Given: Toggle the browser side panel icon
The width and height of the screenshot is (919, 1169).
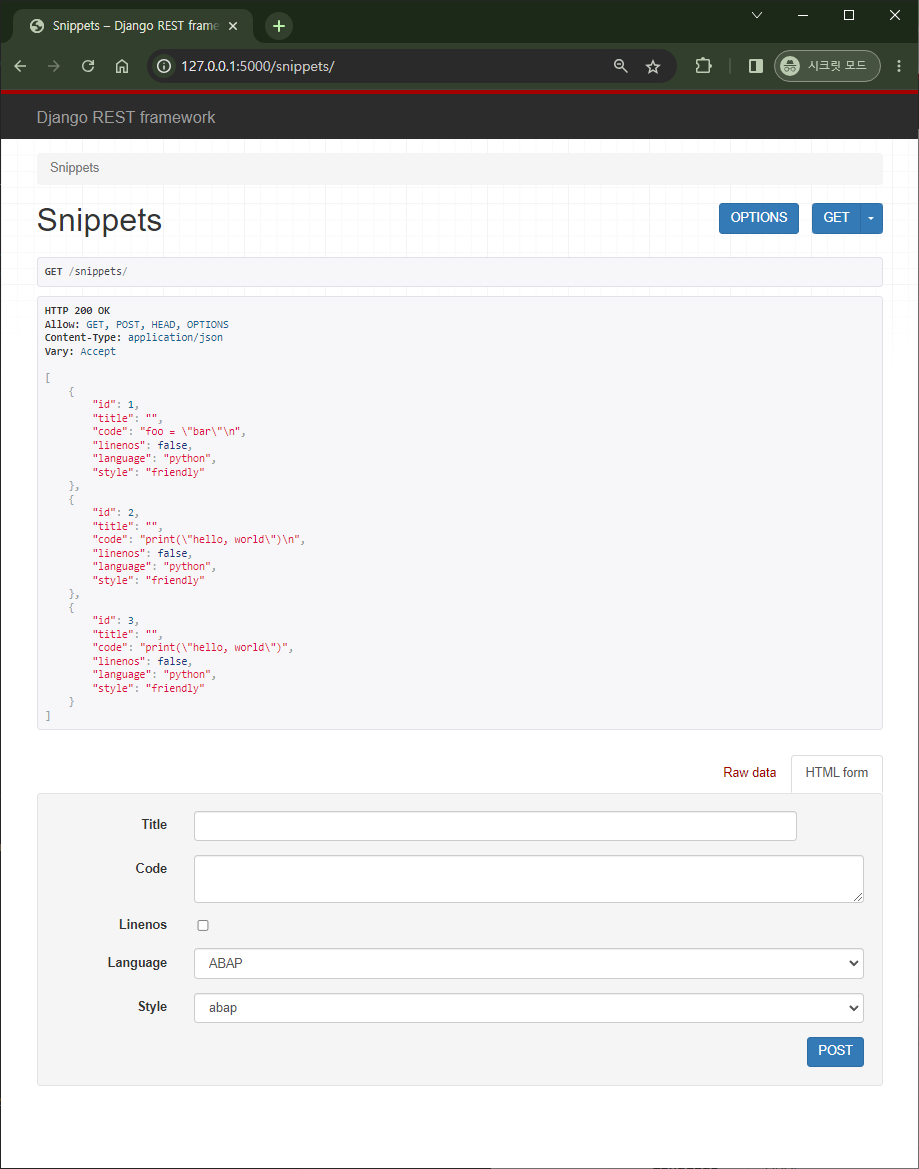Looking at the screenshot, I should 756,66.
